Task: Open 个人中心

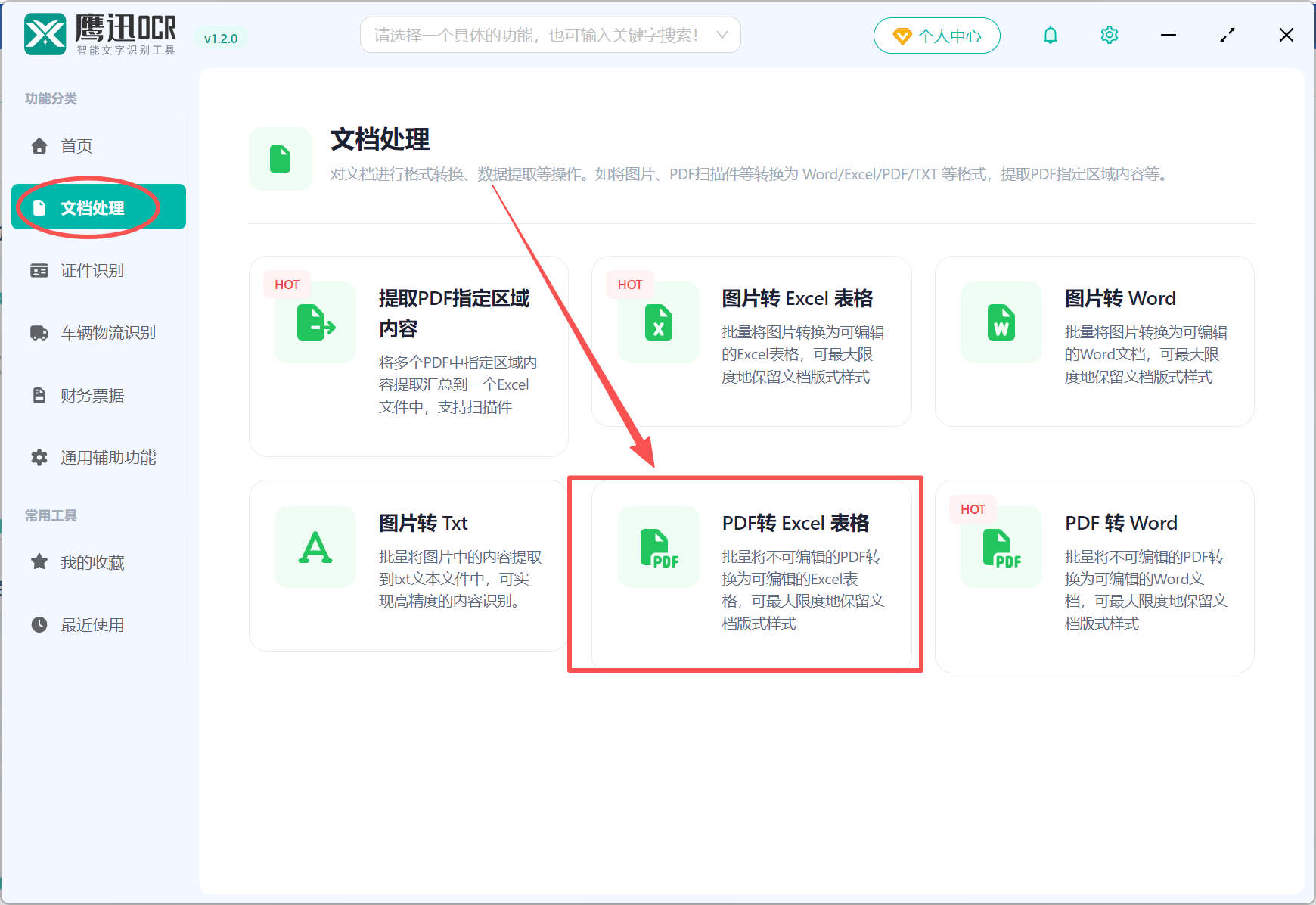Action: point(937,35)
